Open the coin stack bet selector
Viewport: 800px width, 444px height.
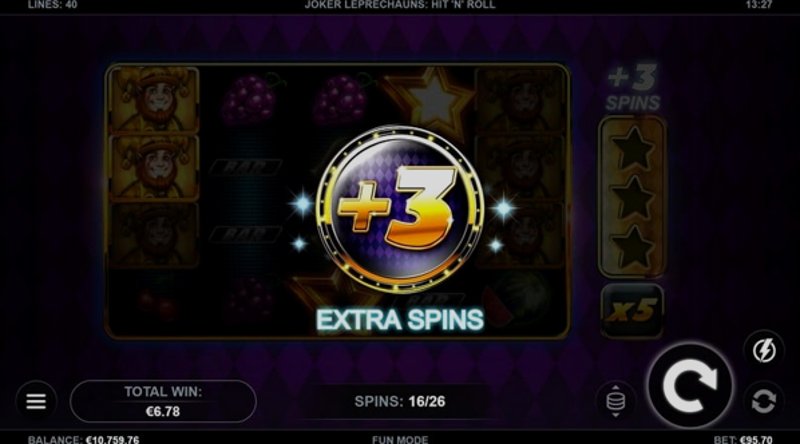(x=615, y=401)
